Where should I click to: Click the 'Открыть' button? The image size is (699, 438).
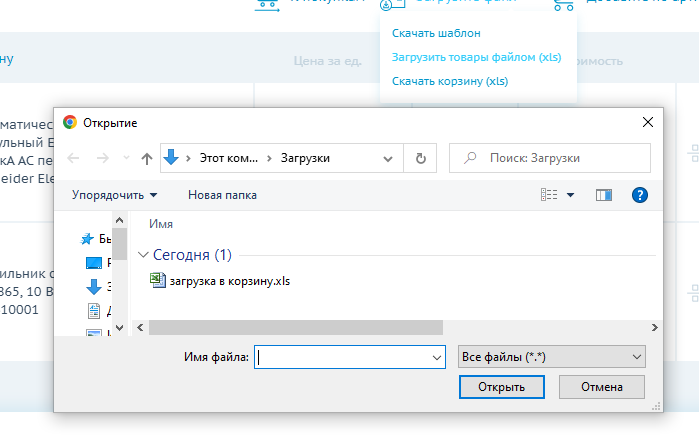502,387
